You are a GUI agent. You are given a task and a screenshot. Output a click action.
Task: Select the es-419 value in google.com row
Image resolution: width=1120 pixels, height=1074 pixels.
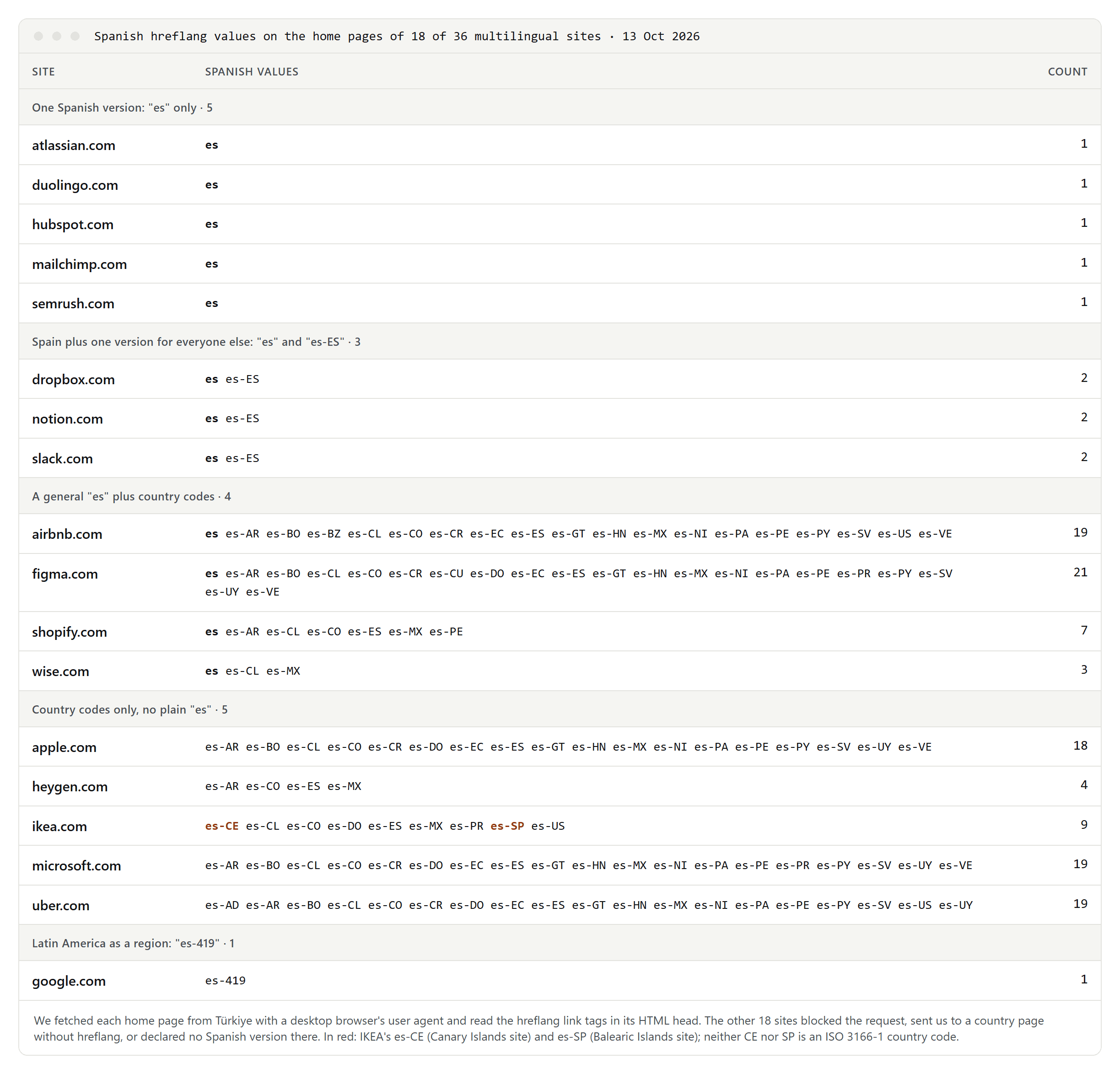coord(225,981)
